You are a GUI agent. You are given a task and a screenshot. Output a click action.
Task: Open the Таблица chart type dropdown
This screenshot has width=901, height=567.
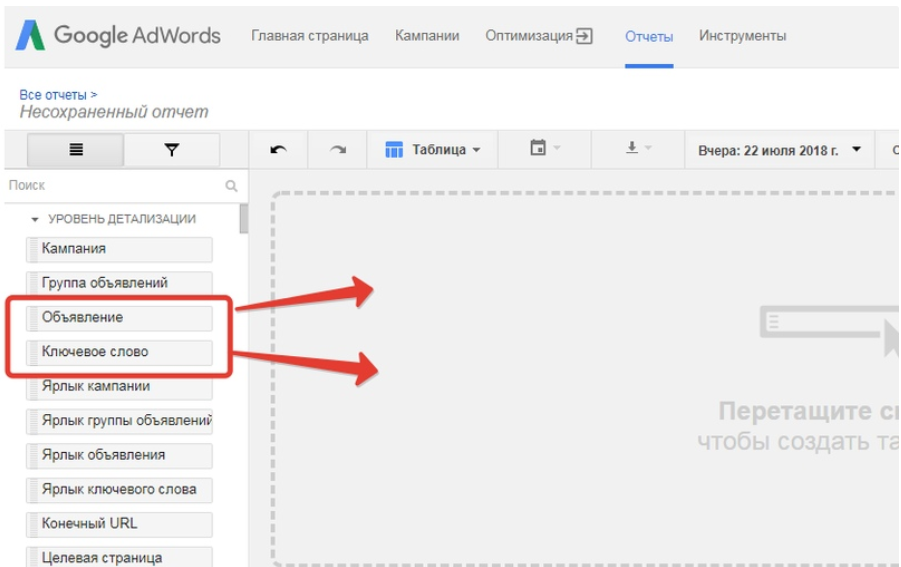click(433, 150)
